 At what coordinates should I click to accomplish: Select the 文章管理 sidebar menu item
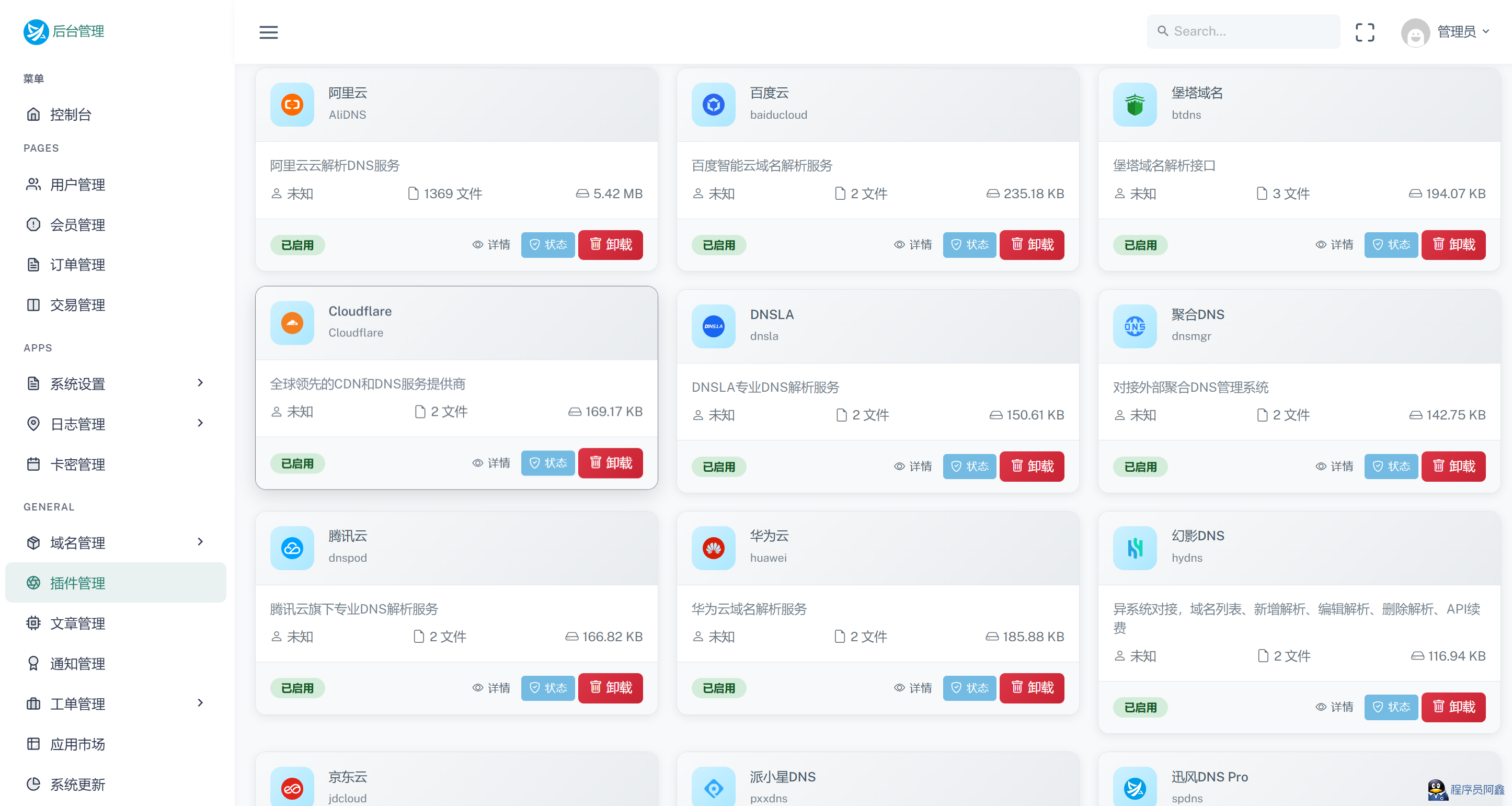(x=77, y=623)
